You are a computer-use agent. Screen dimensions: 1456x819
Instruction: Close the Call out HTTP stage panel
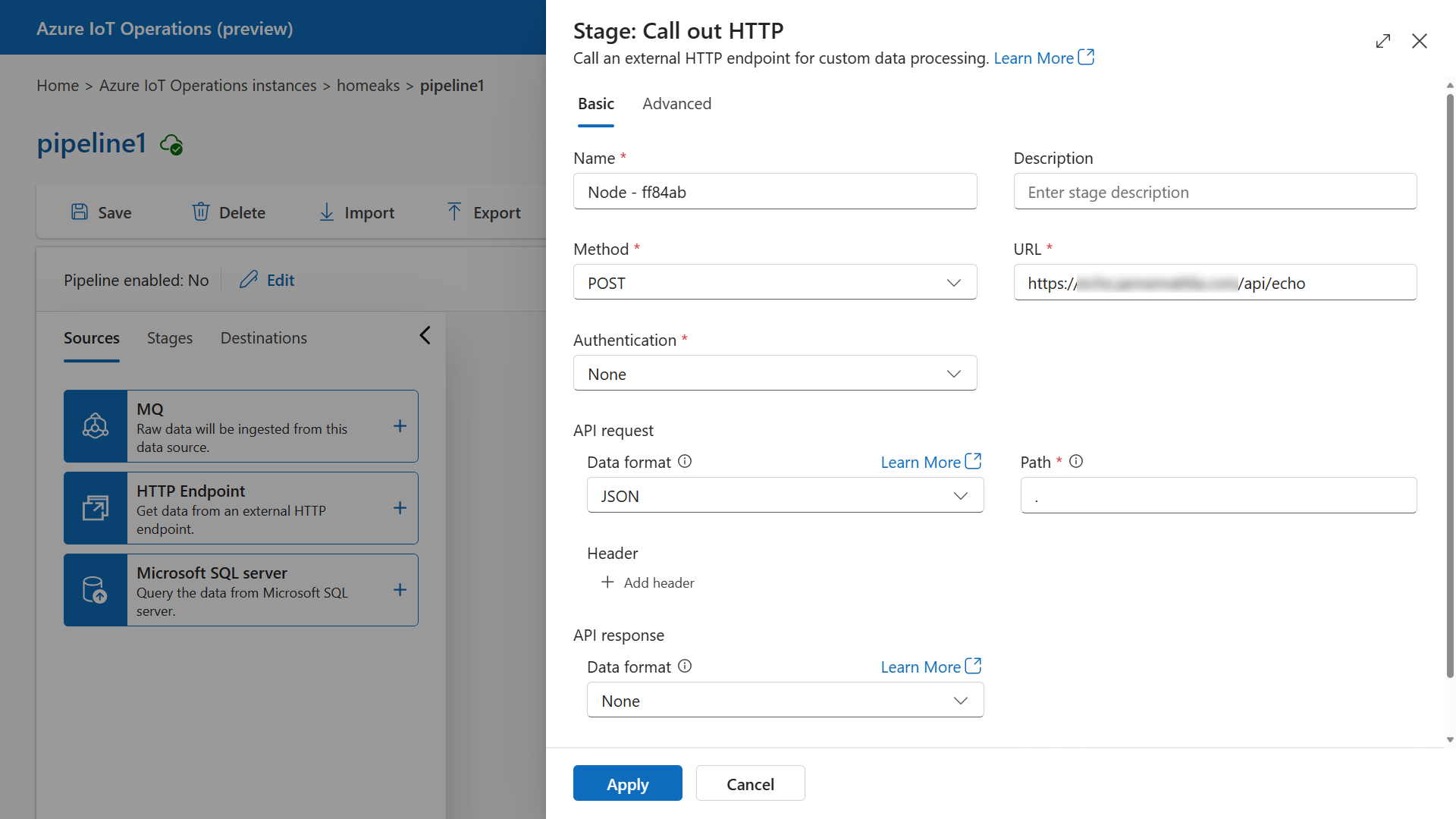click(x=1420, y=41)
